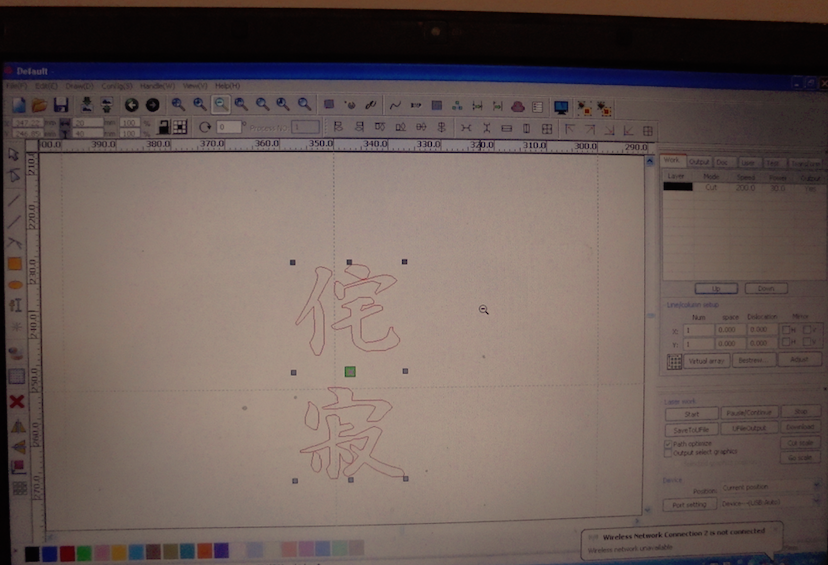Select the mirror vertical triangle tool
The height and width of the screenshot is (565, 828).
click(x=19, y=447)
